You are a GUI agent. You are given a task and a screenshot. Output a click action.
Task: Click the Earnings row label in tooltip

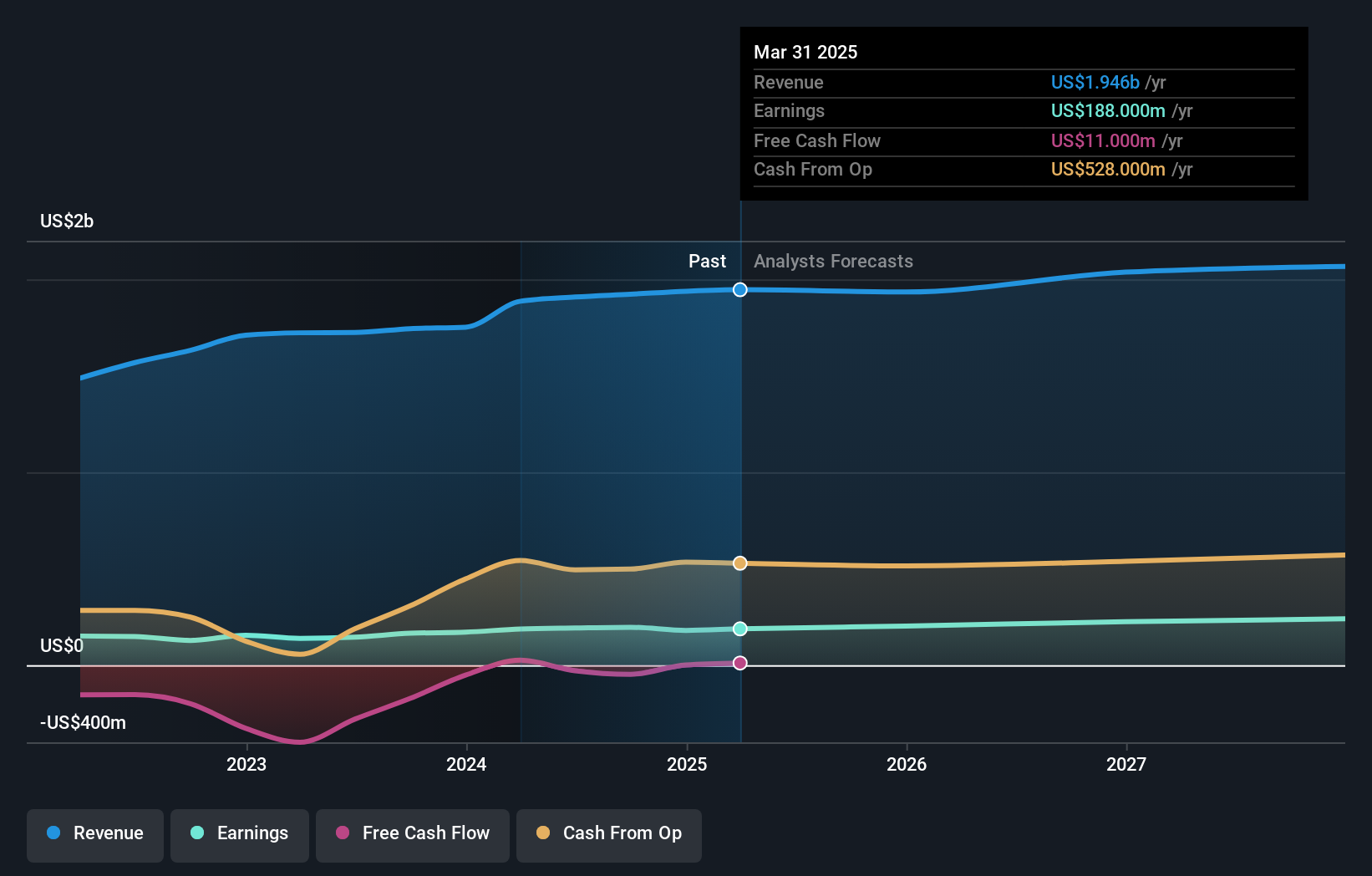coord(789,110)
